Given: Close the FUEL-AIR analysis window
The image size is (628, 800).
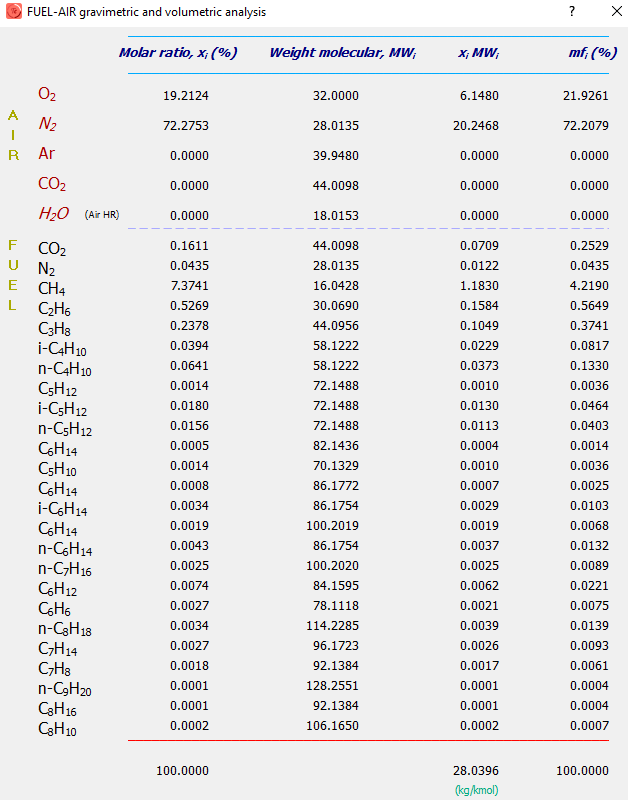Looking at the screenshot, I should click(614, 11).
